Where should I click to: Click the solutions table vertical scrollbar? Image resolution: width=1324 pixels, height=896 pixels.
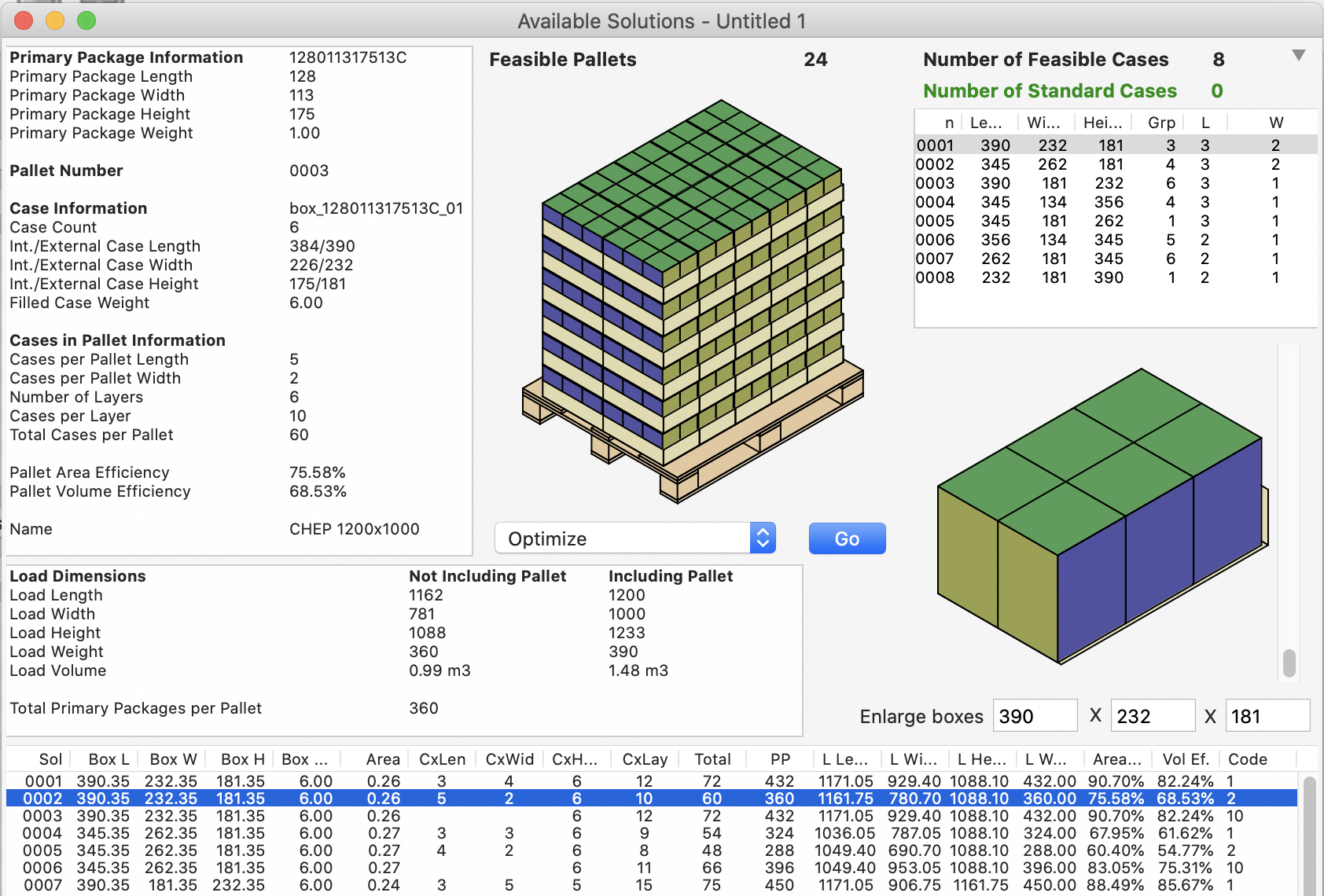coord(1309,835)
